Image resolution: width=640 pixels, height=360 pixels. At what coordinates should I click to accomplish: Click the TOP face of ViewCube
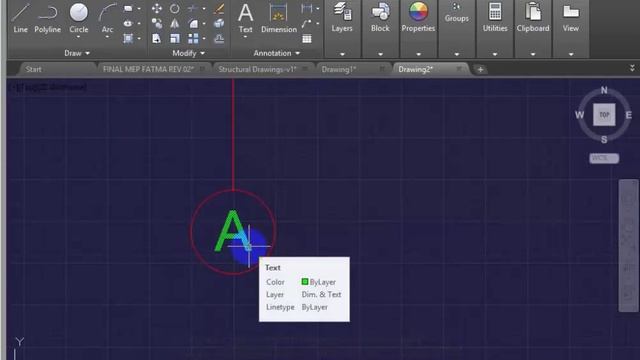tap(604, 115)
